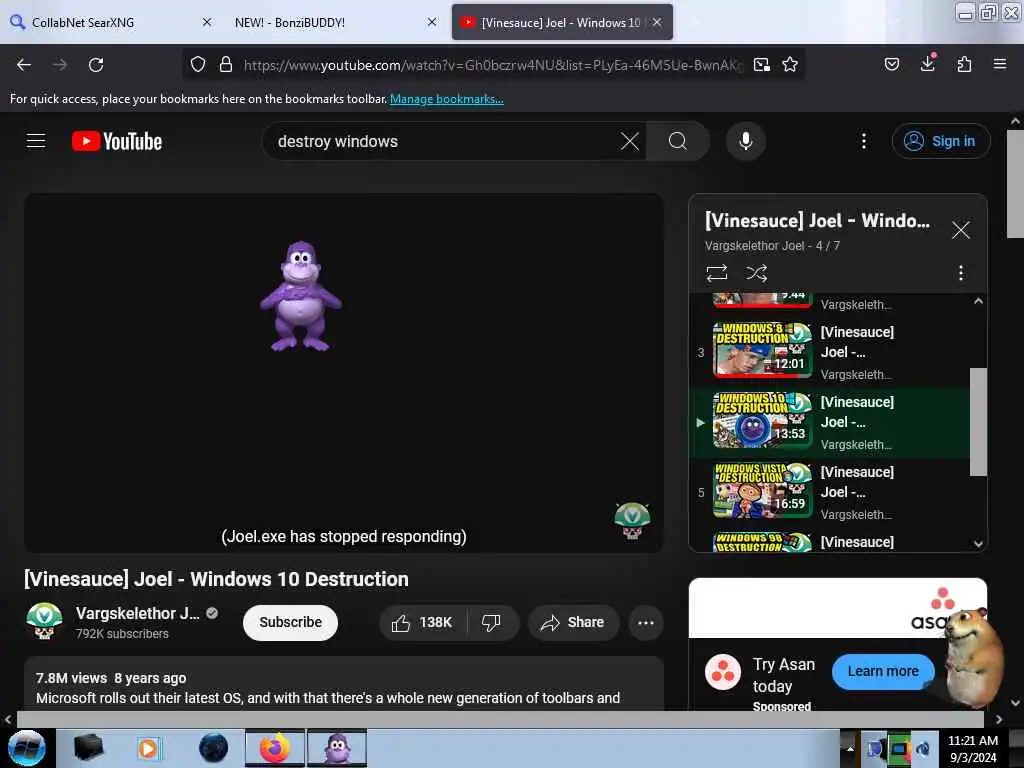Play Windows 8 Destruction playlist video
1024x768 pixels.
click(829, 352)
